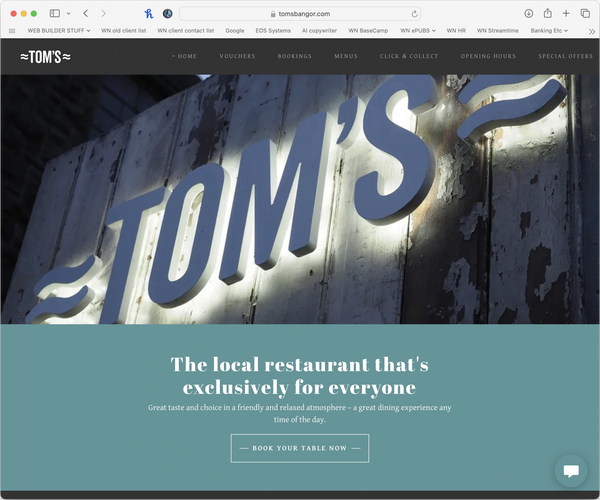Open the live chat bubble icon
This screenshot has height=500, width=600.
click(571, 471)
